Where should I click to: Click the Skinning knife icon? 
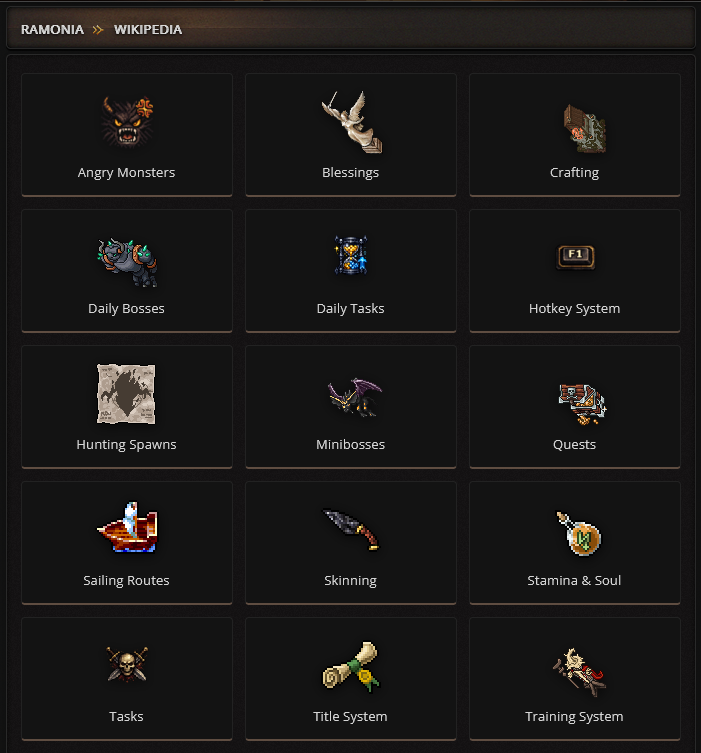(351, 529)
